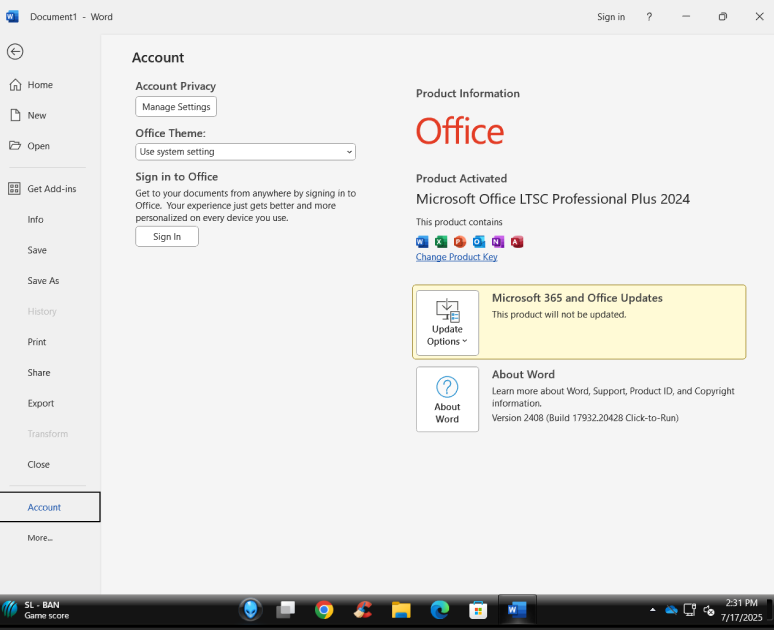Open Google Chrome from the taskbar
The width and height of the screenshot is (774, 630).
pos(324,610)
